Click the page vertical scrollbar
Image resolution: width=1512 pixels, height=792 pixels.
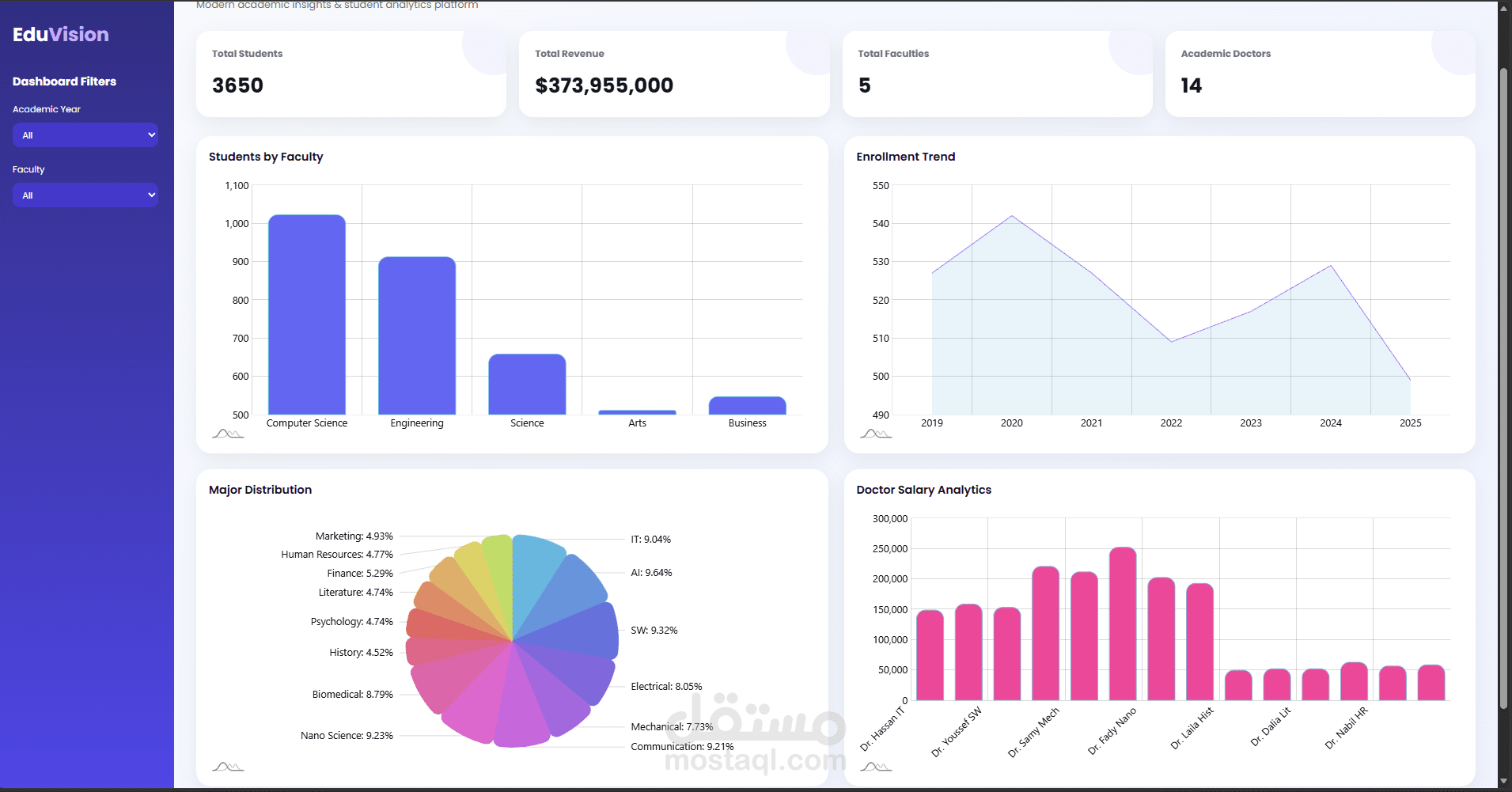click(x=1504, y=388)
